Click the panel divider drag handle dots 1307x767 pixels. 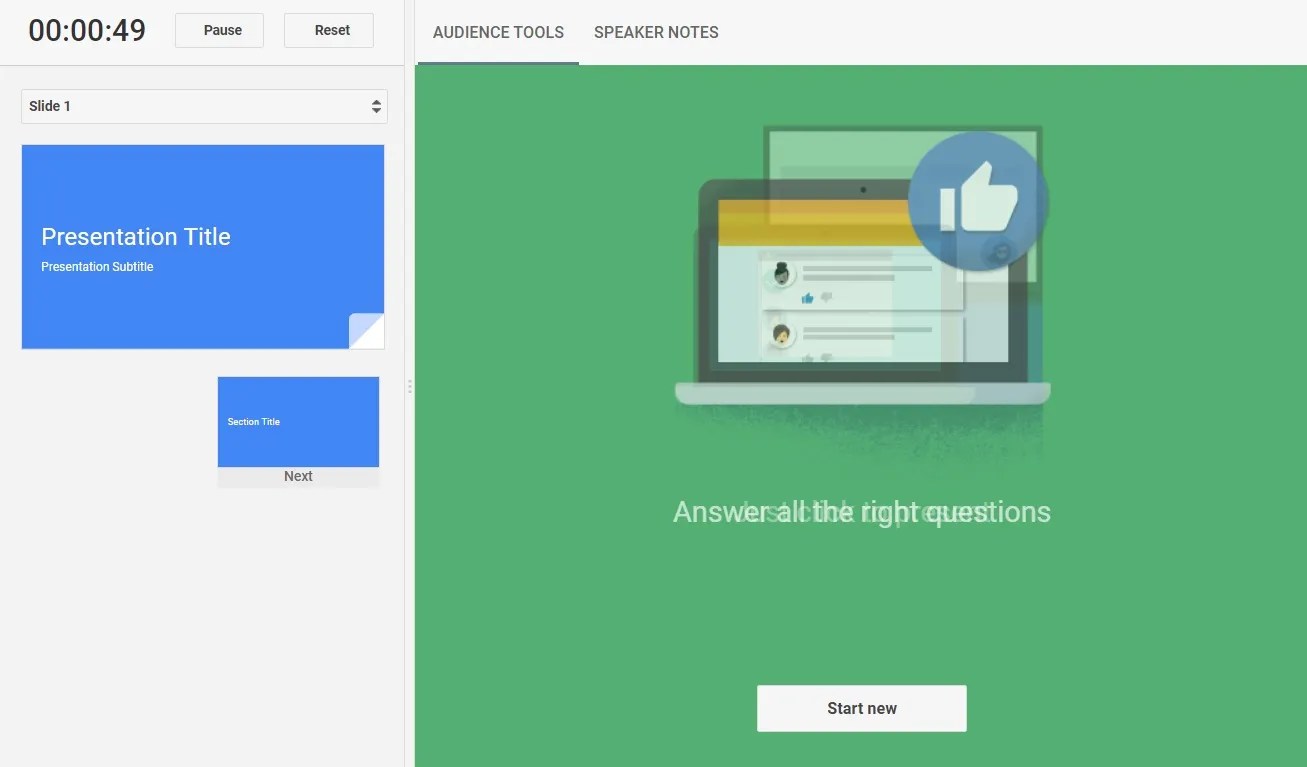(410, 386)
